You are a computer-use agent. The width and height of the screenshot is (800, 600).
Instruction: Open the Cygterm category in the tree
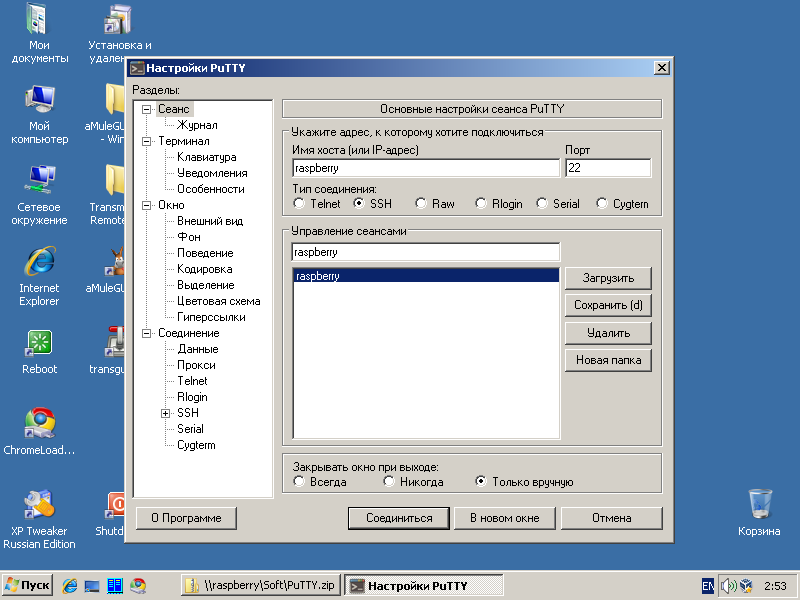(196, 445)
